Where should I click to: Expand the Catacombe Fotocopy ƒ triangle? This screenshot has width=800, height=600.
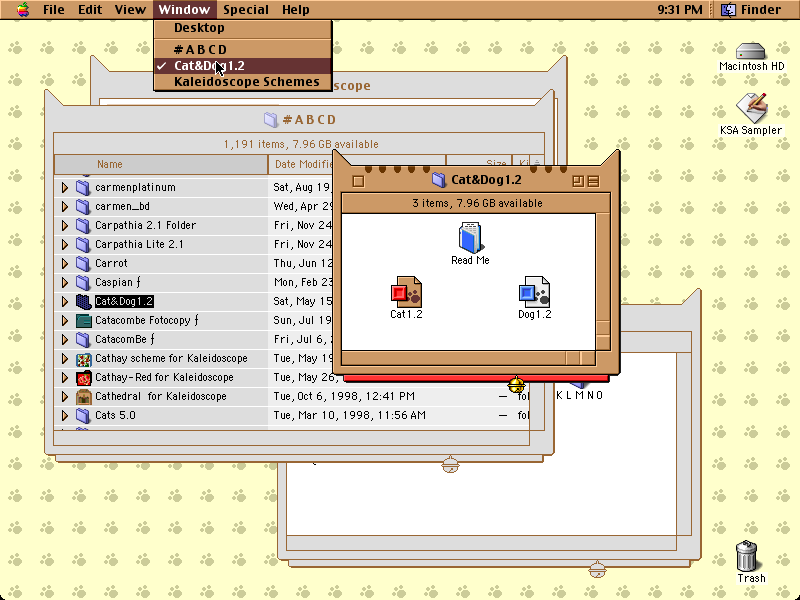pyautogui.click(x=65, y=320)
